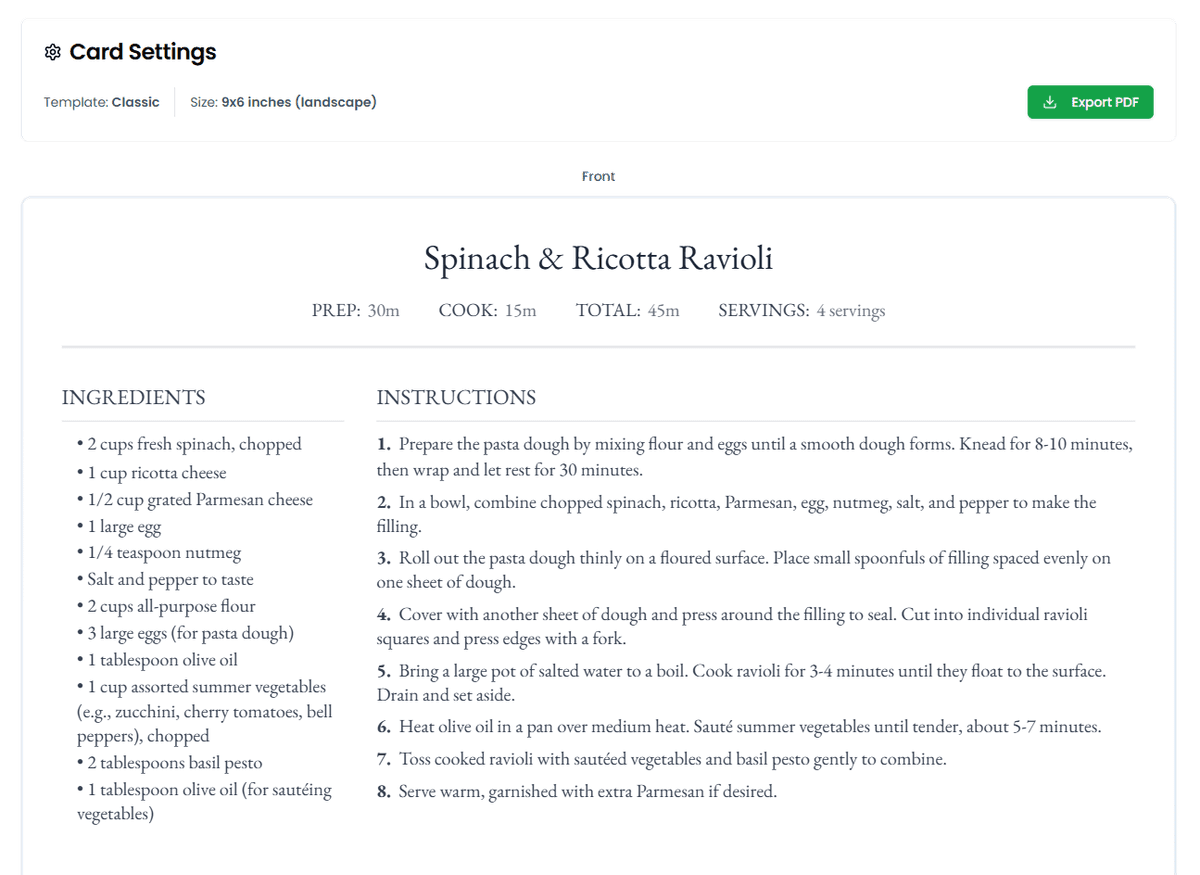This screenshot has height=875, width=1200.
Task: Open the 9x6 inches size setting
Action: pyautogui.click(x=298, y=102)
